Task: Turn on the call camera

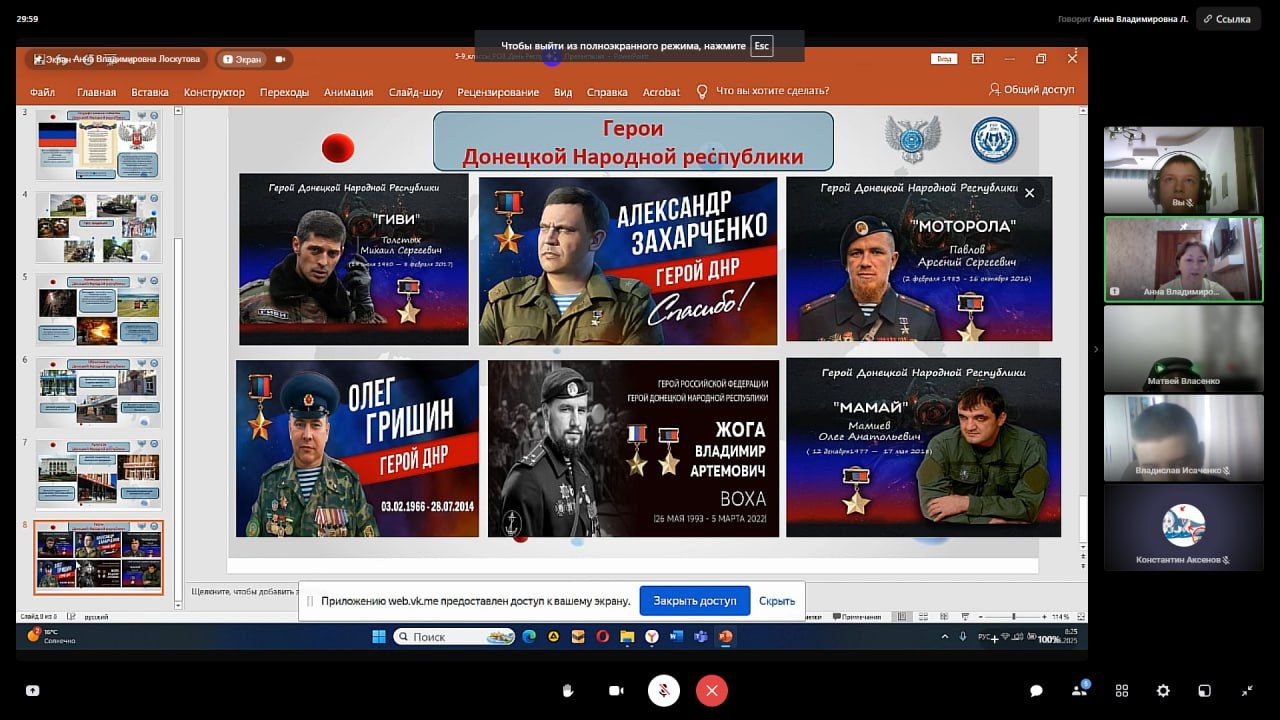Action: click(x=616, y=690)
